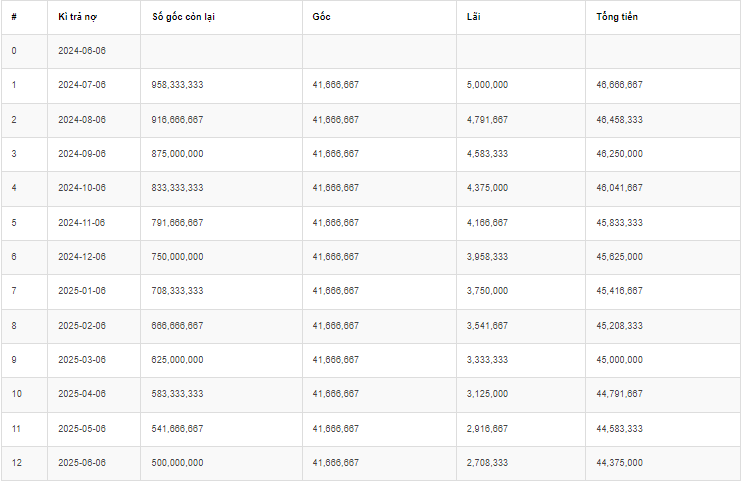741x481 pixels.
Task: Click the "Kì trả nợ" column header
Action: pyautogui.click(x=78, y=18)
